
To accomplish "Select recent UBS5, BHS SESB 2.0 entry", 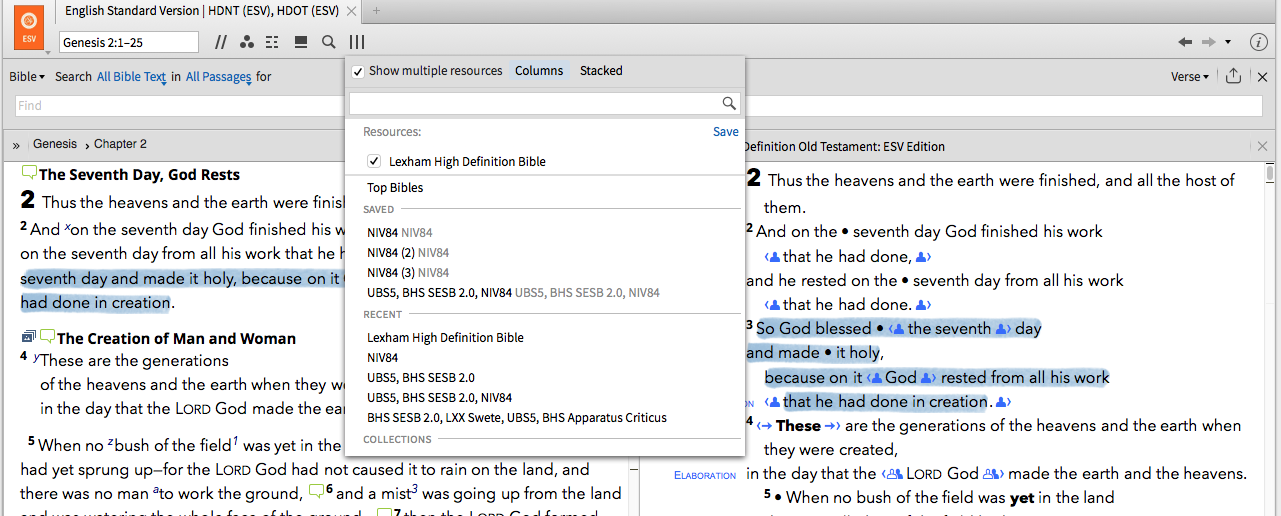I will coord(421,378).
